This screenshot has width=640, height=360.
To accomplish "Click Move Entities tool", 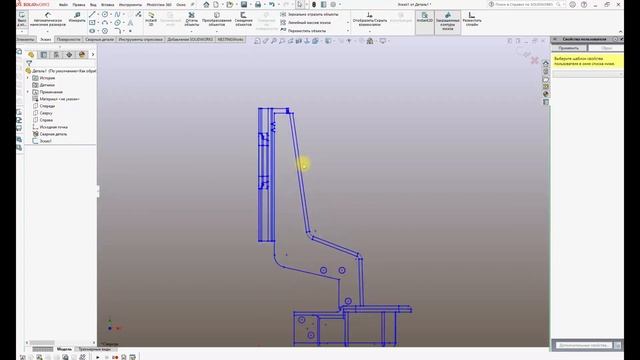I will point(303,31).
